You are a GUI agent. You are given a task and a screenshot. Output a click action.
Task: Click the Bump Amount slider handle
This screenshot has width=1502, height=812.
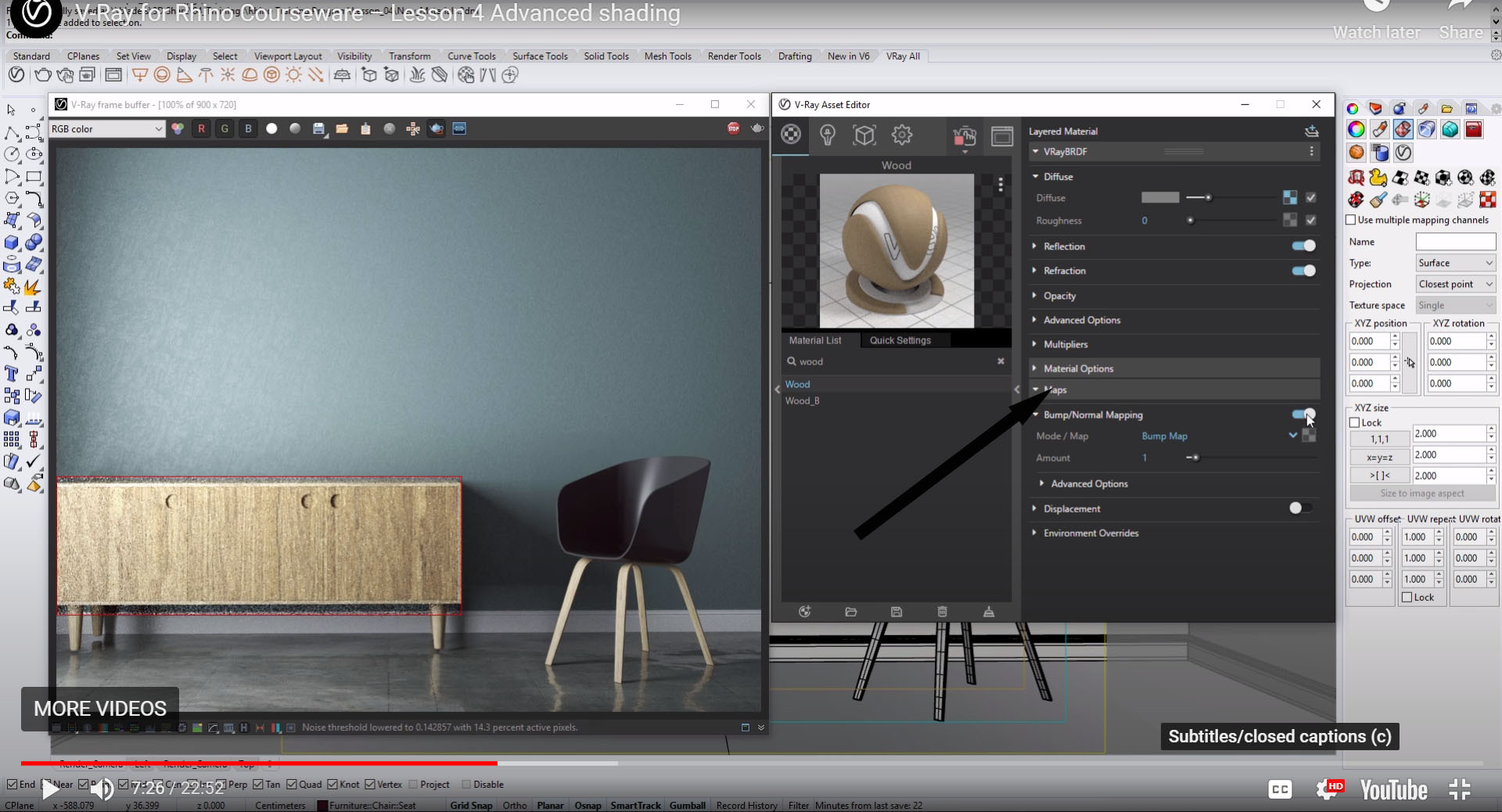tap(1195, 457)
